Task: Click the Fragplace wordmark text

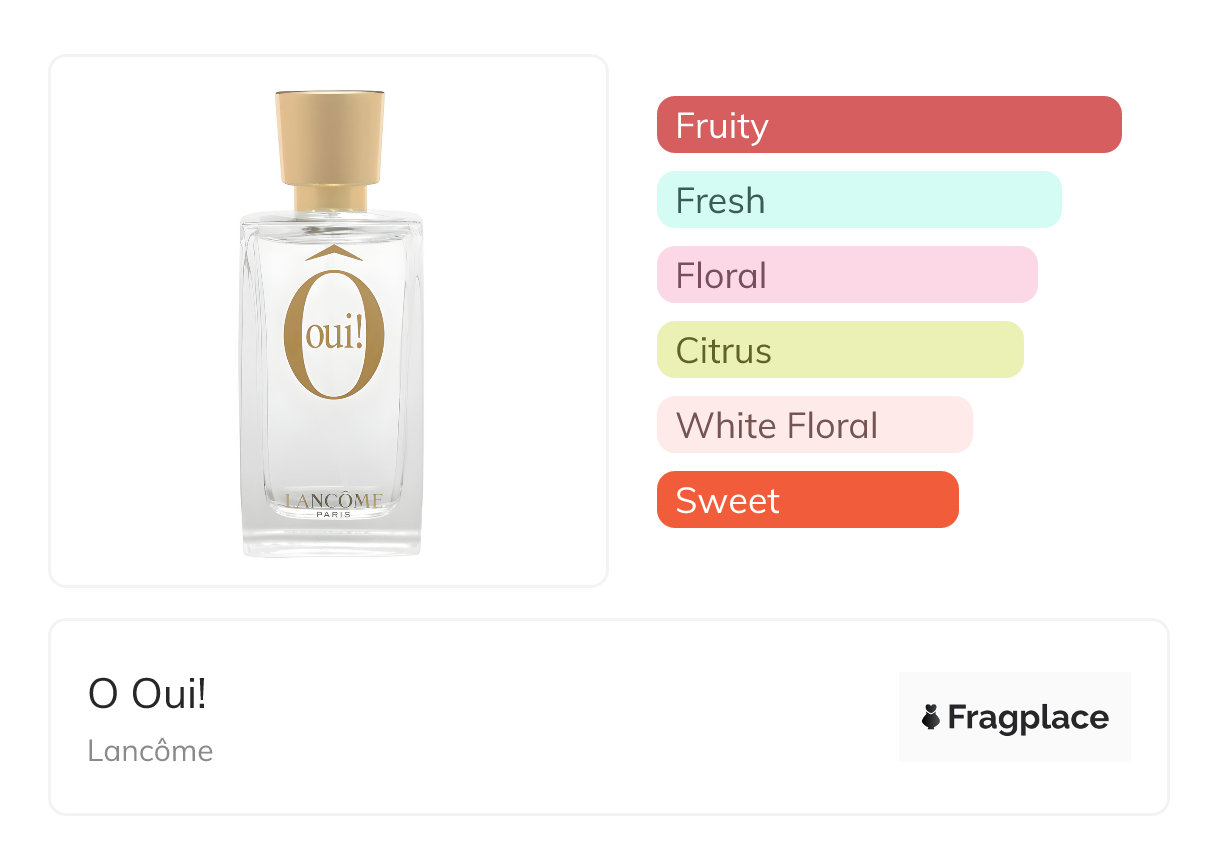Action: click(x=1028, y=717)
